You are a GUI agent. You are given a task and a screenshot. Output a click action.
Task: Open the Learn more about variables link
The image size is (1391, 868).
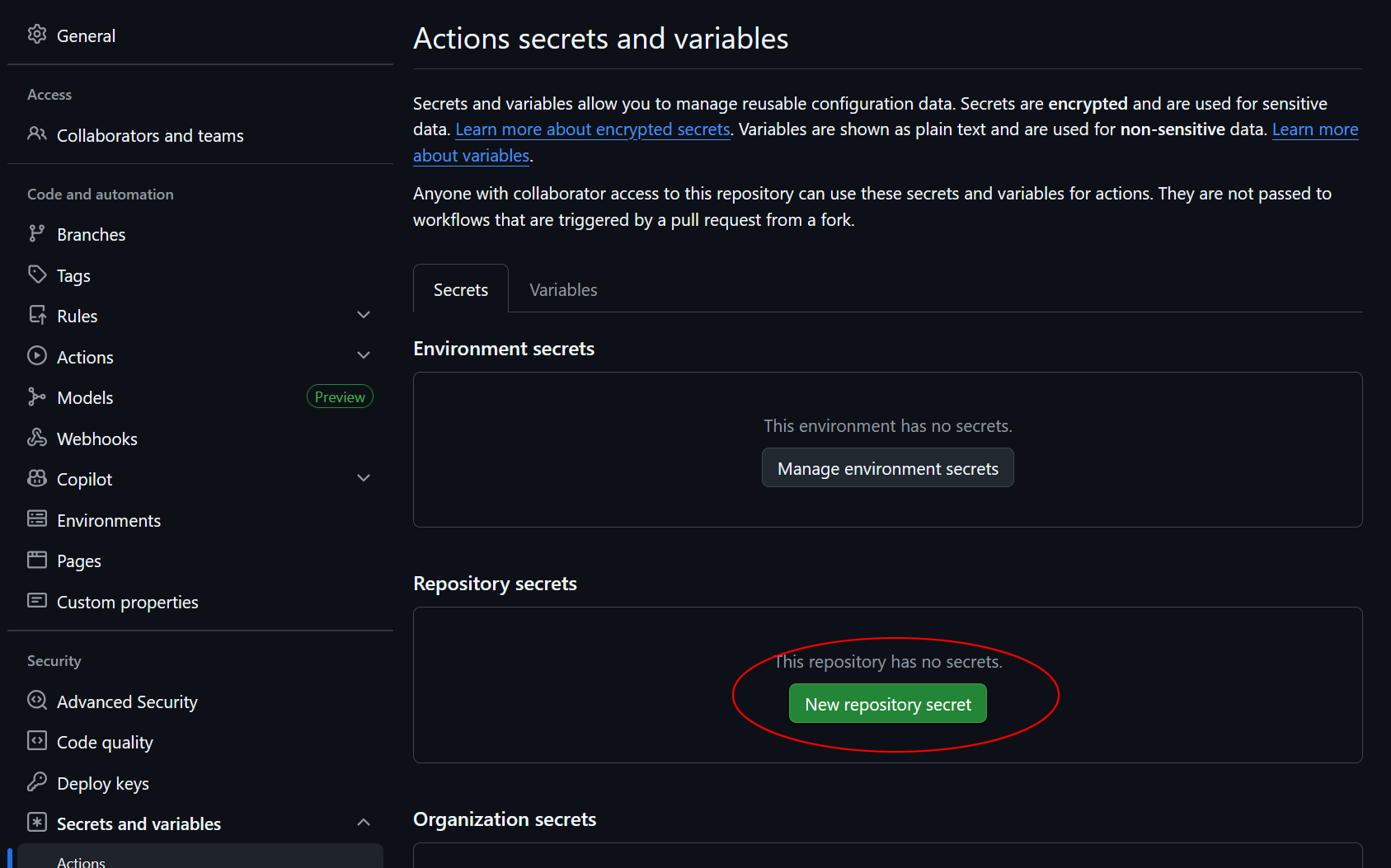[x=471, y=155]
